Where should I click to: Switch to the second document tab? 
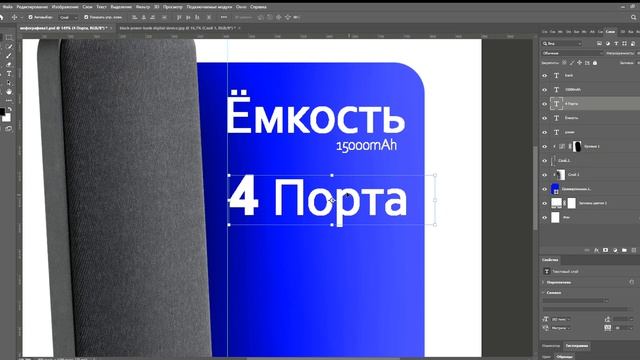pos(177,28)
